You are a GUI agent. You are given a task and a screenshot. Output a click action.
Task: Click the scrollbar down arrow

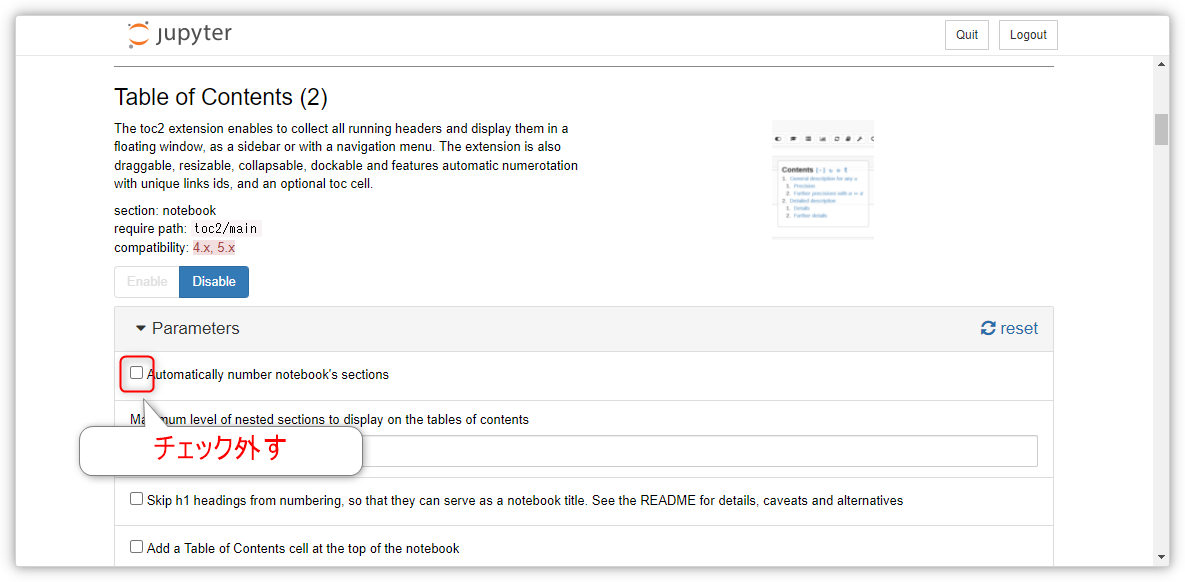pyautogui.click(x=1162, y=557)
